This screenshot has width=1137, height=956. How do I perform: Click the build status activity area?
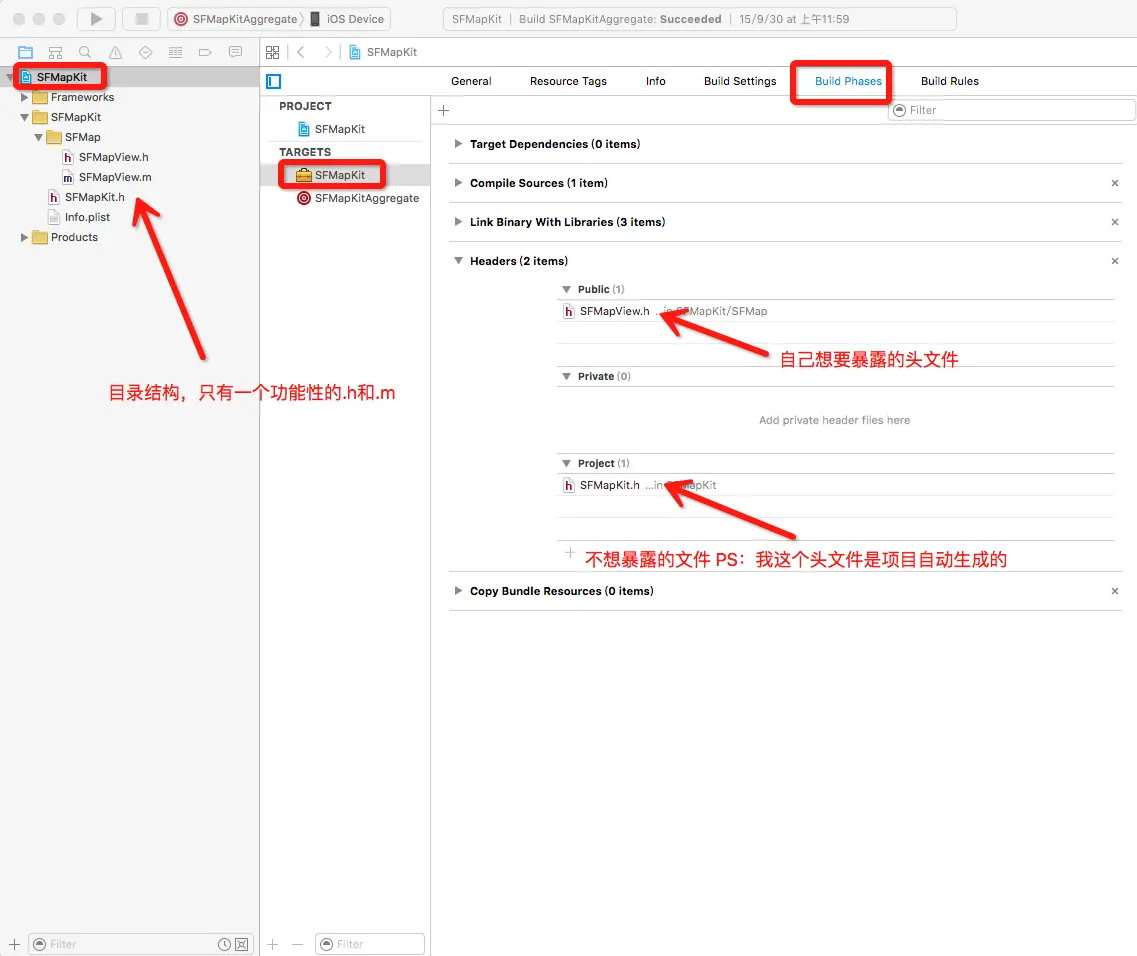pos(699,19)
